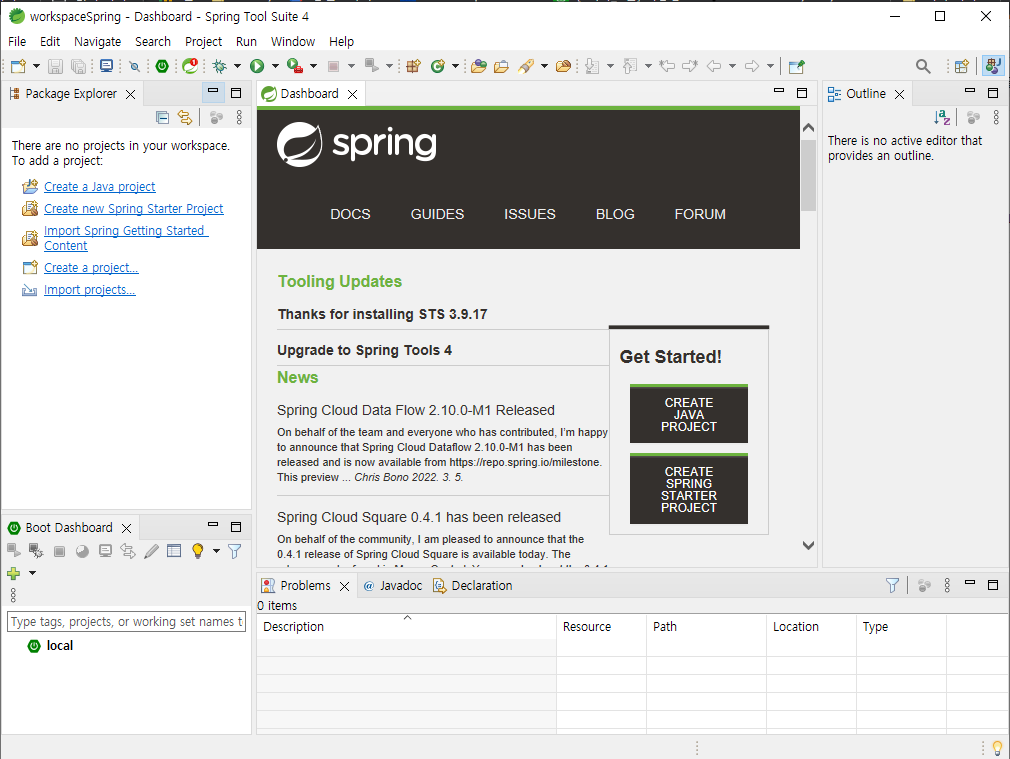The height and width of the screenshot is (759, 1010).
Task: Open the Window menu
Action: (x=292, y=41)
